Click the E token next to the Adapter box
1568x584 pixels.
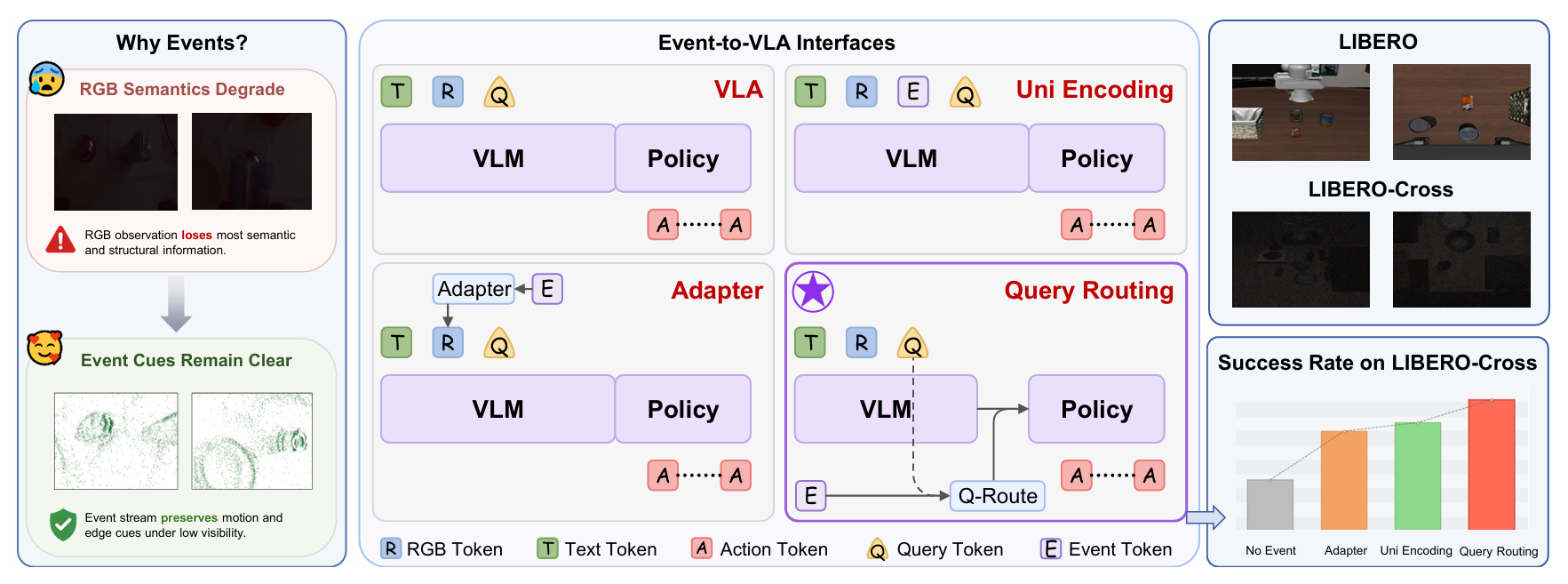(x=547, y=289)
